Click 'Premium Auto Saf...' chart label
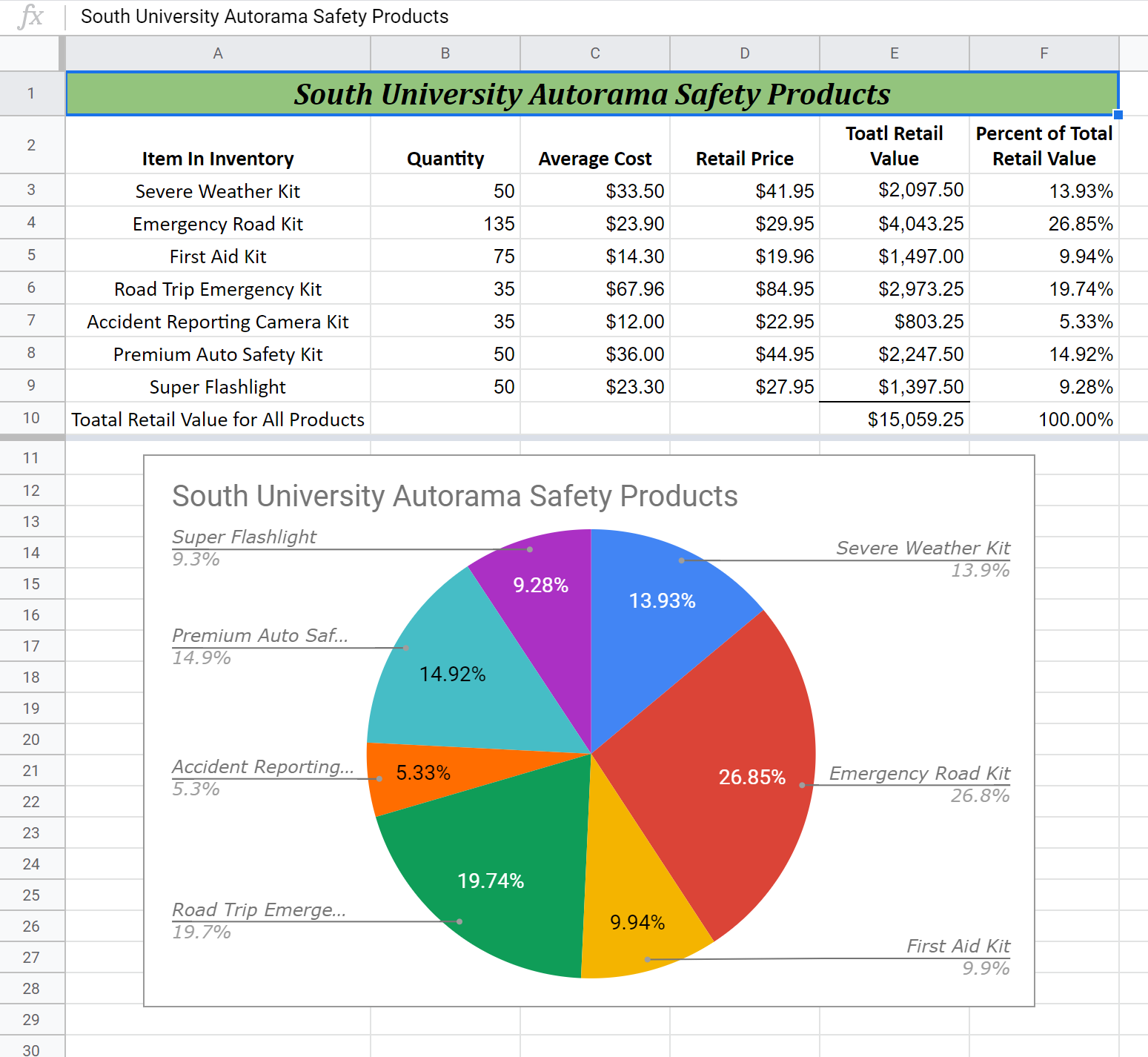This screenshot has height=1057, width=1148. tap(260, 635)
